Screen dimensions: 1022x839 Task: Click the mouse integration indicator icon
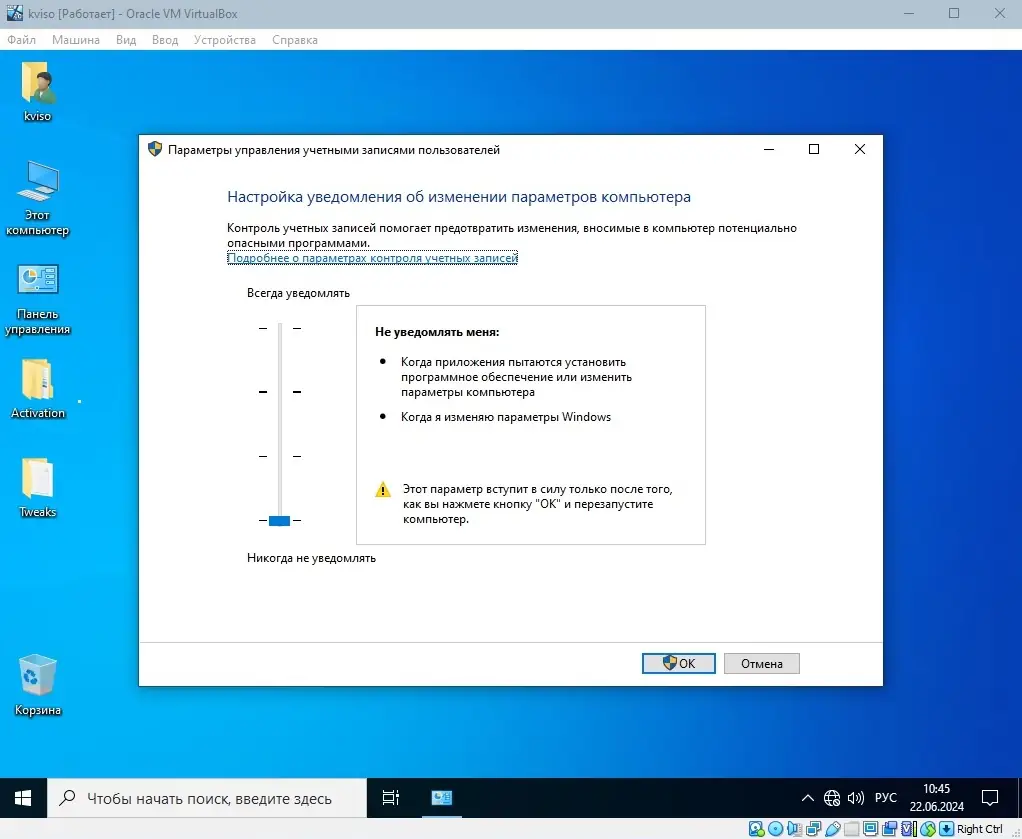(x=927, y=829)
